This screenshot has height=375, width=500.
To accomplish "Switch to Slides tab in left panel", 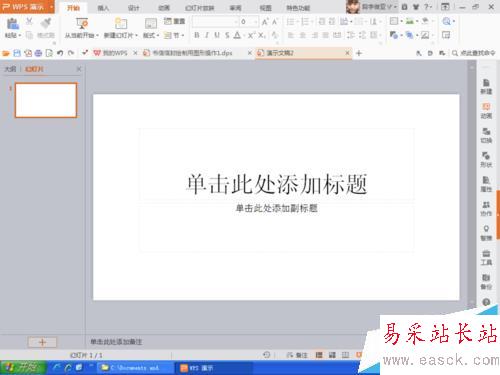I will 34,69.
